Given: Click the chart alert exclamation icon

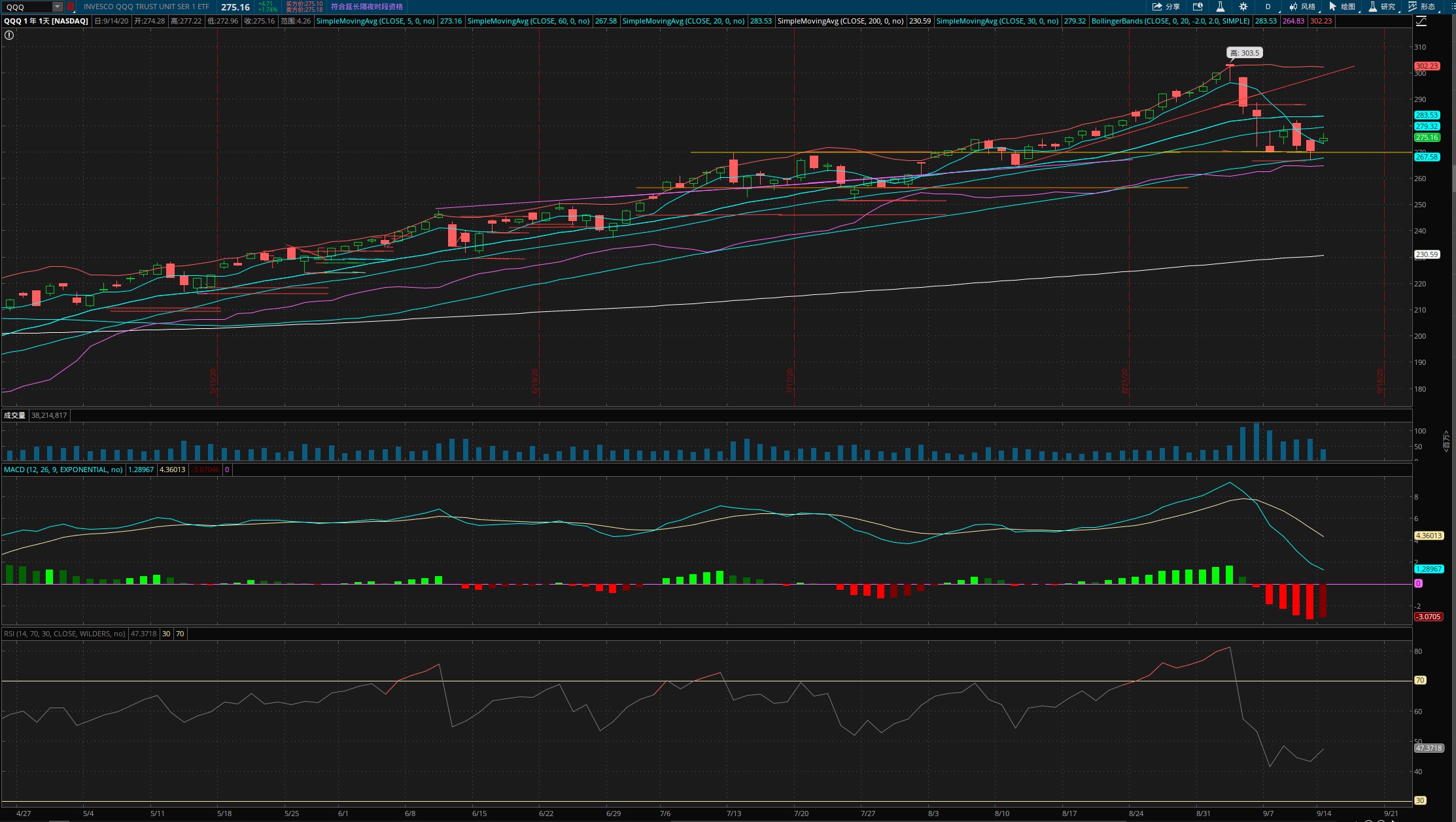Looking at the screenshot, I should coord(9,35).
